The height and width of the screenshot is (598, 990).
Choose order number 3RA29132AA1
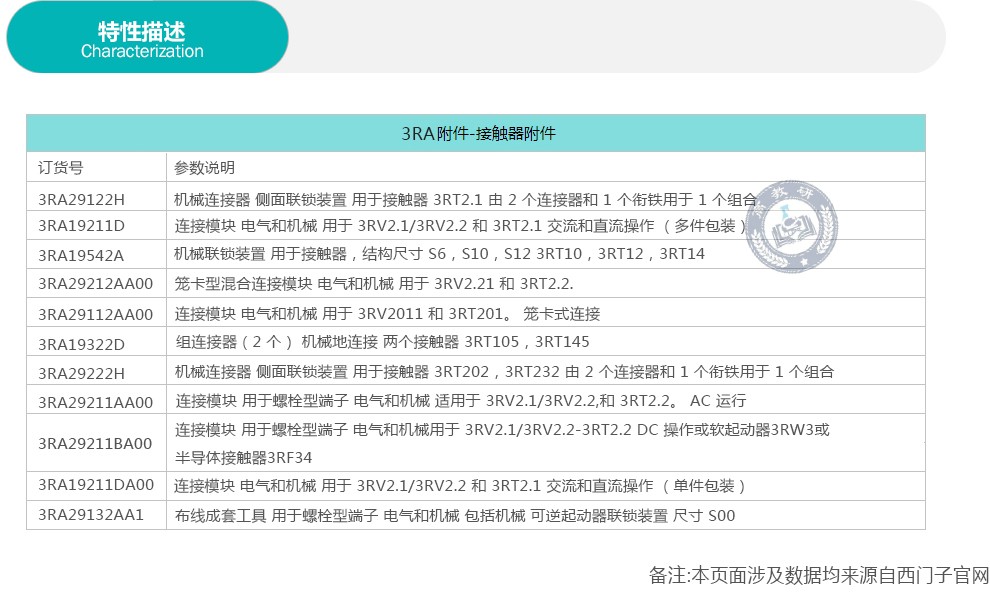click(91, 515)
